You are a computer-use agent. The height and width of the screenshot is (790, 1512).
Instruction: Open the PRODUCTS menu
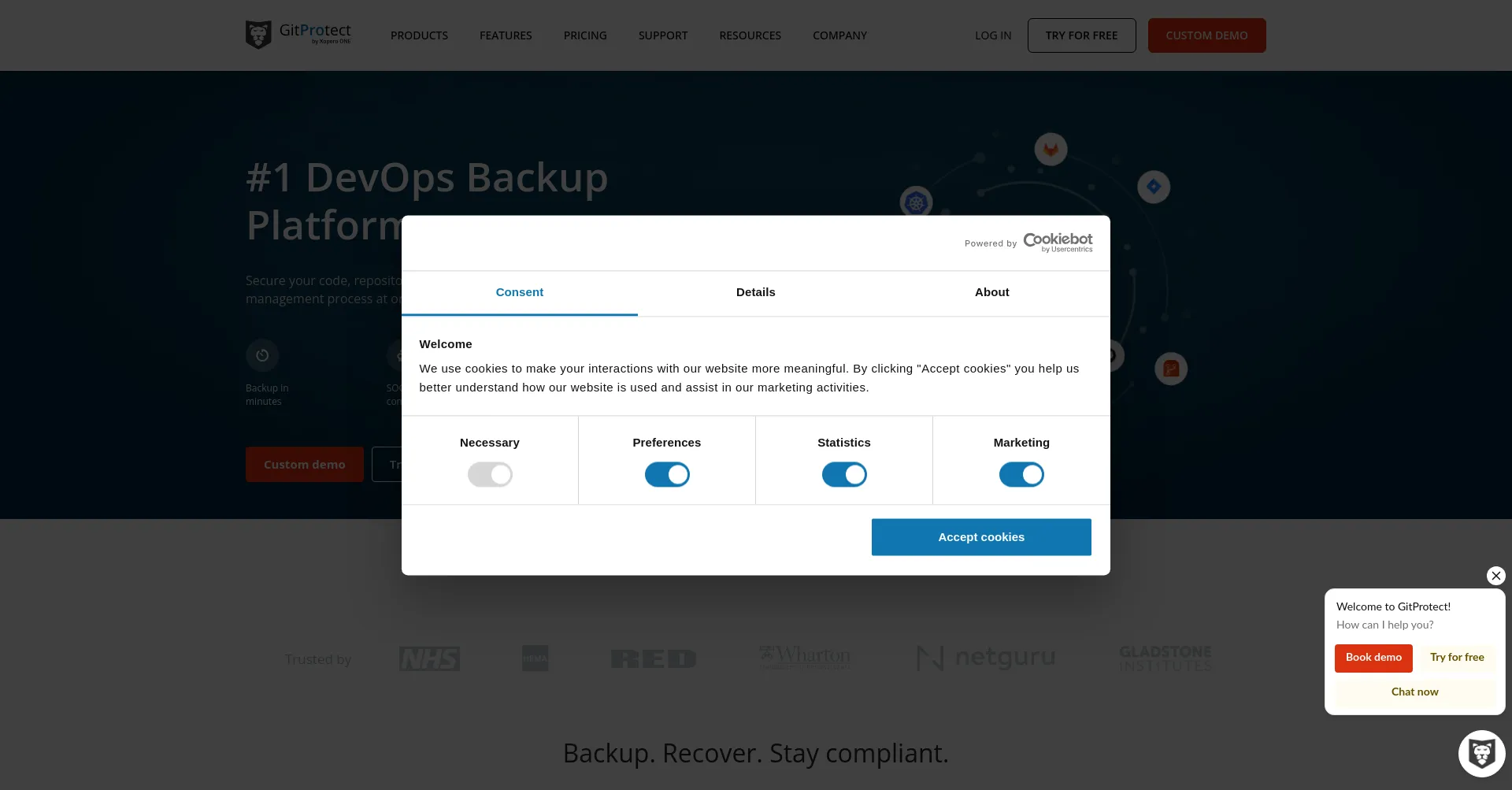pos(419,35)
